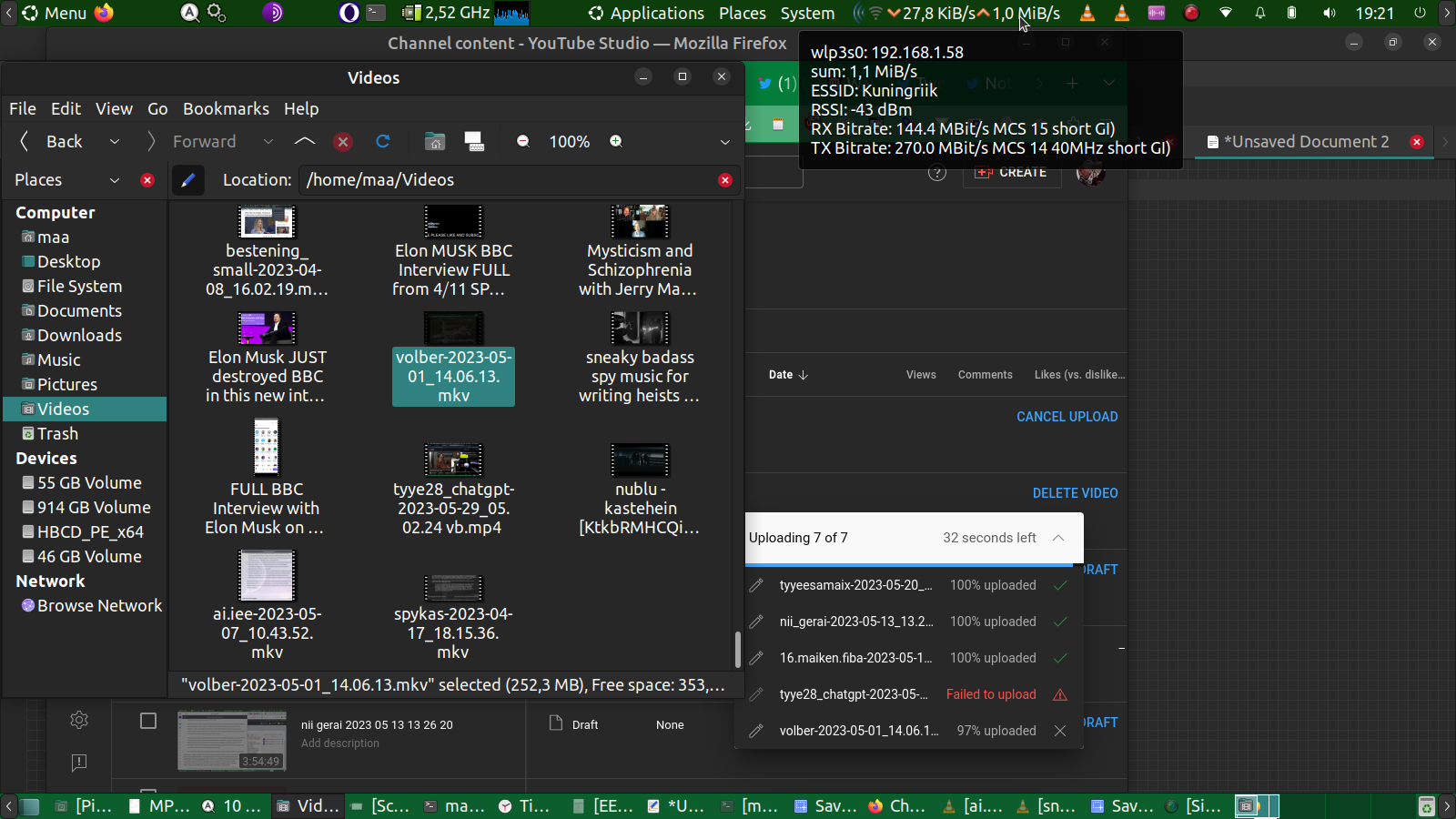Open the Go menu in Videos window
Image resolution: width=1456 pixels, height=819 pixels.
coord(157,108)
